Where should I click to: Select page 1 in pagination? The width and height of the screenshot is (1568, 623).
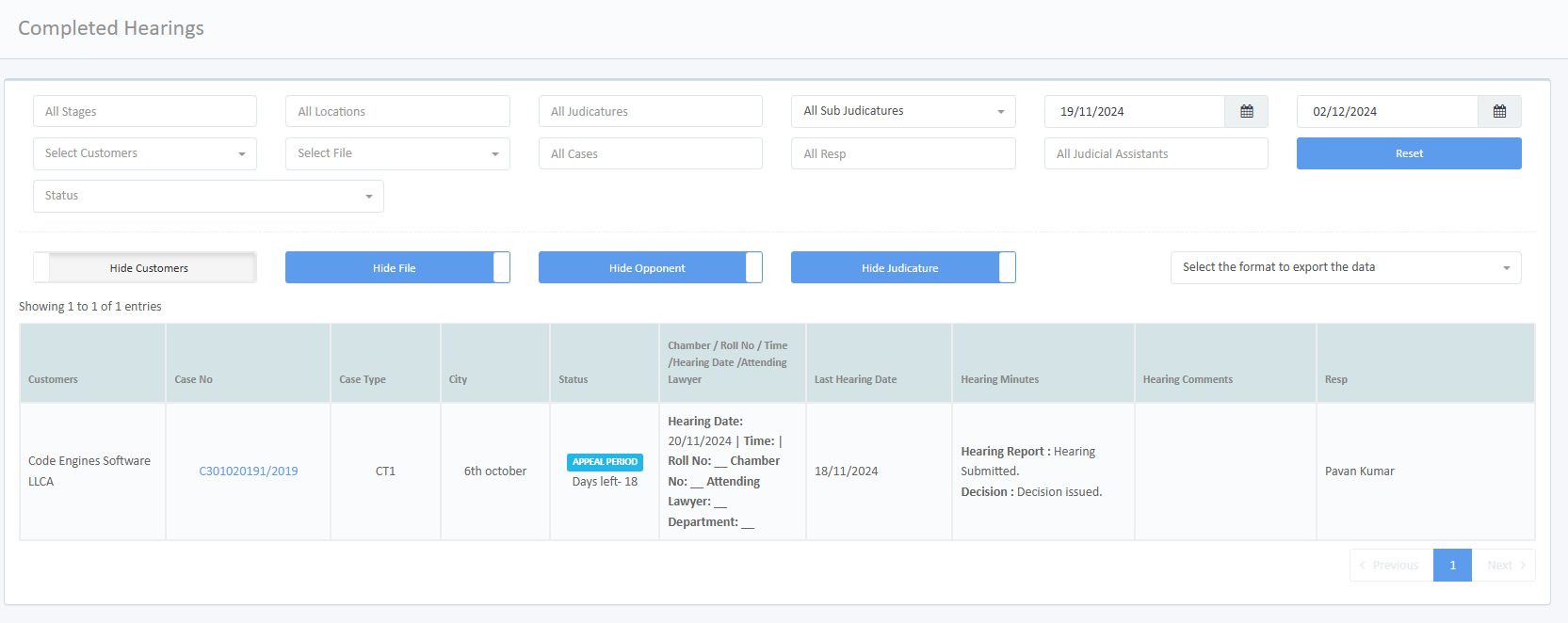click(x=1452, y=566)
